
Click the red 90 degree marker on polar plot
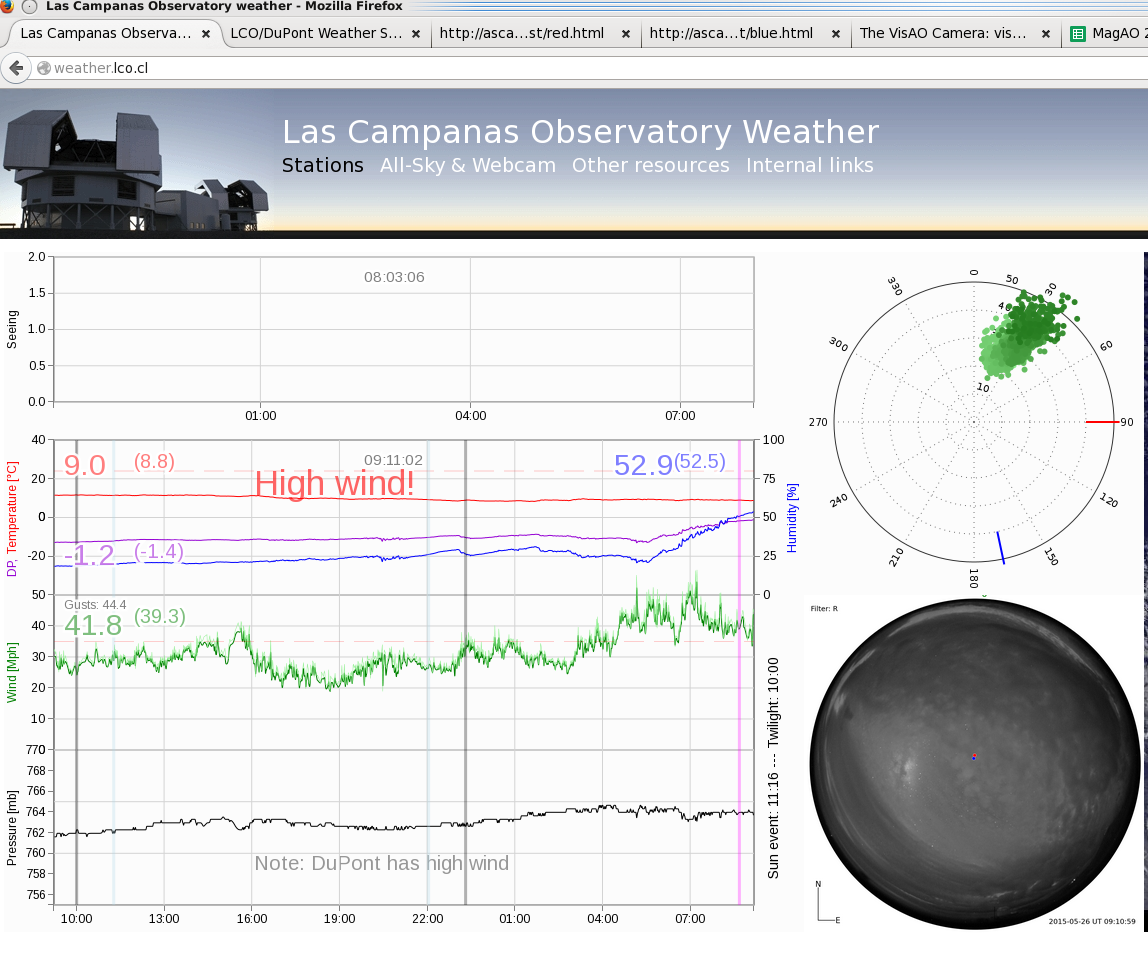pyautogui.click(x=1101, y=422)
